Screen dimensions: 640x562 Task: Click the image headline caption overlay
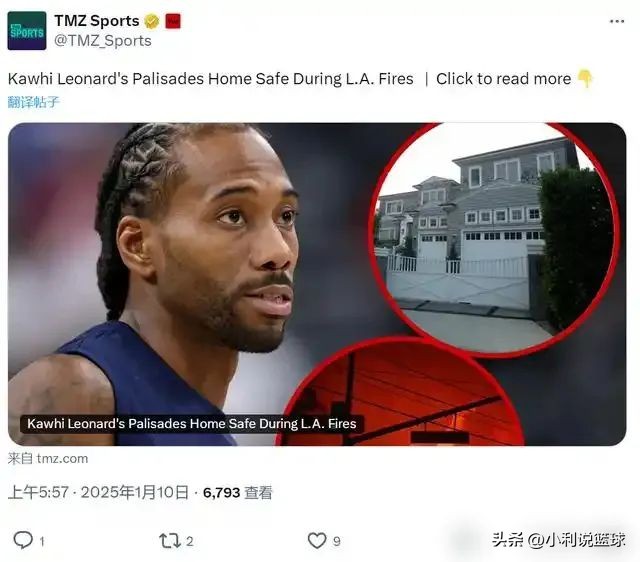(x=192, y=424)
